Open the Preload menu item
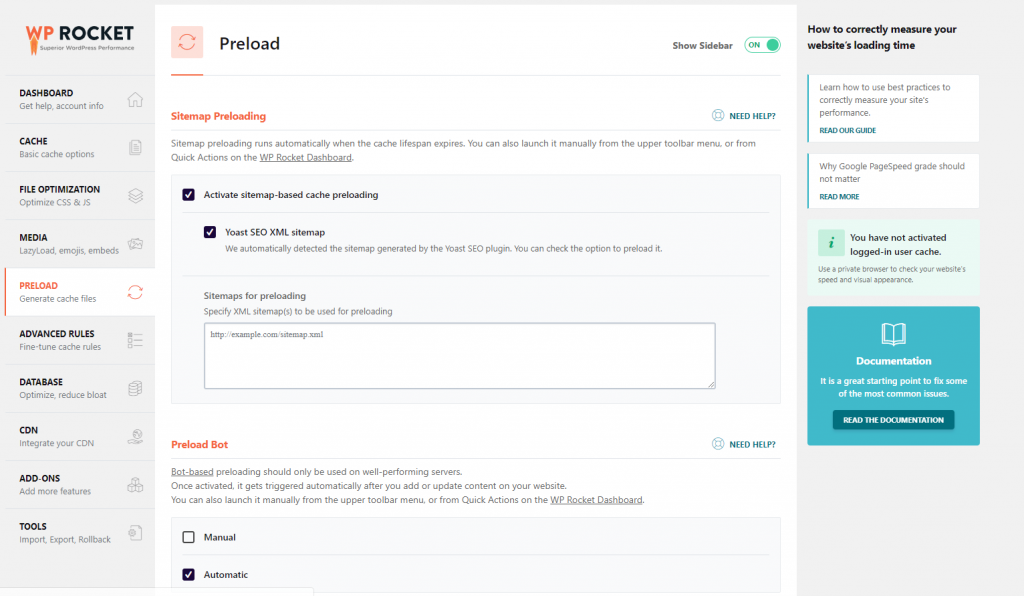 pos(80,292)
